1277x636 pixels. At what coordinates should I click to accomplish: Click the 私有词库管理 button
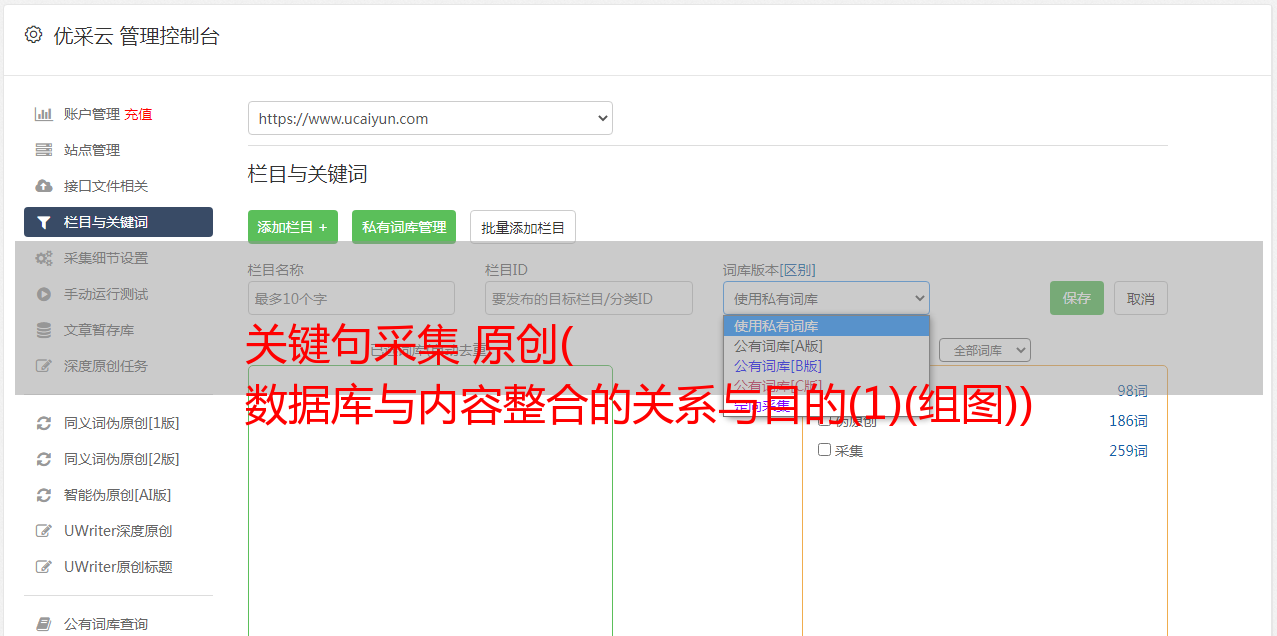404,227
